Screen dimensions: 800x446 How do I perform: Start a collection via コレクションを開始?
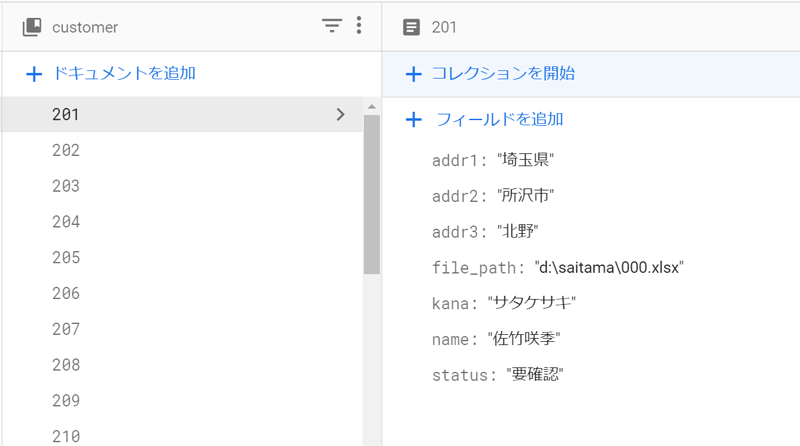click(503, 73)
